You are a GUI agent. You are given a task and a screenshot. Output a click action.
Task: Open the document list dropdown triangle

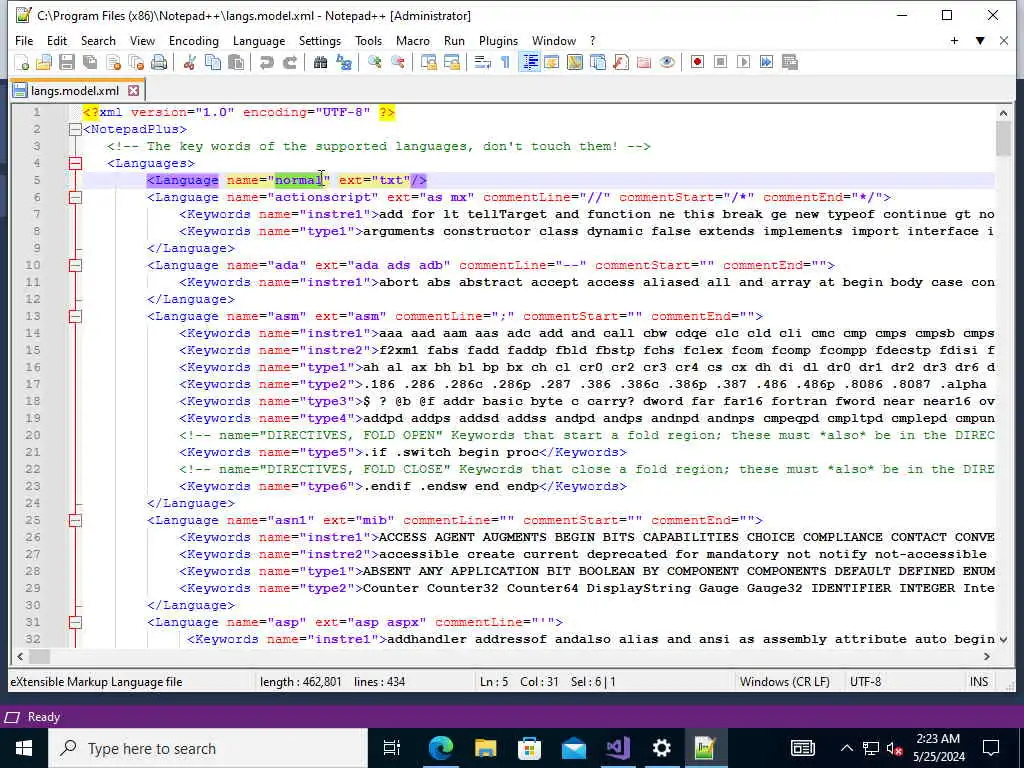pyautogui.click(x=980, y=40)
